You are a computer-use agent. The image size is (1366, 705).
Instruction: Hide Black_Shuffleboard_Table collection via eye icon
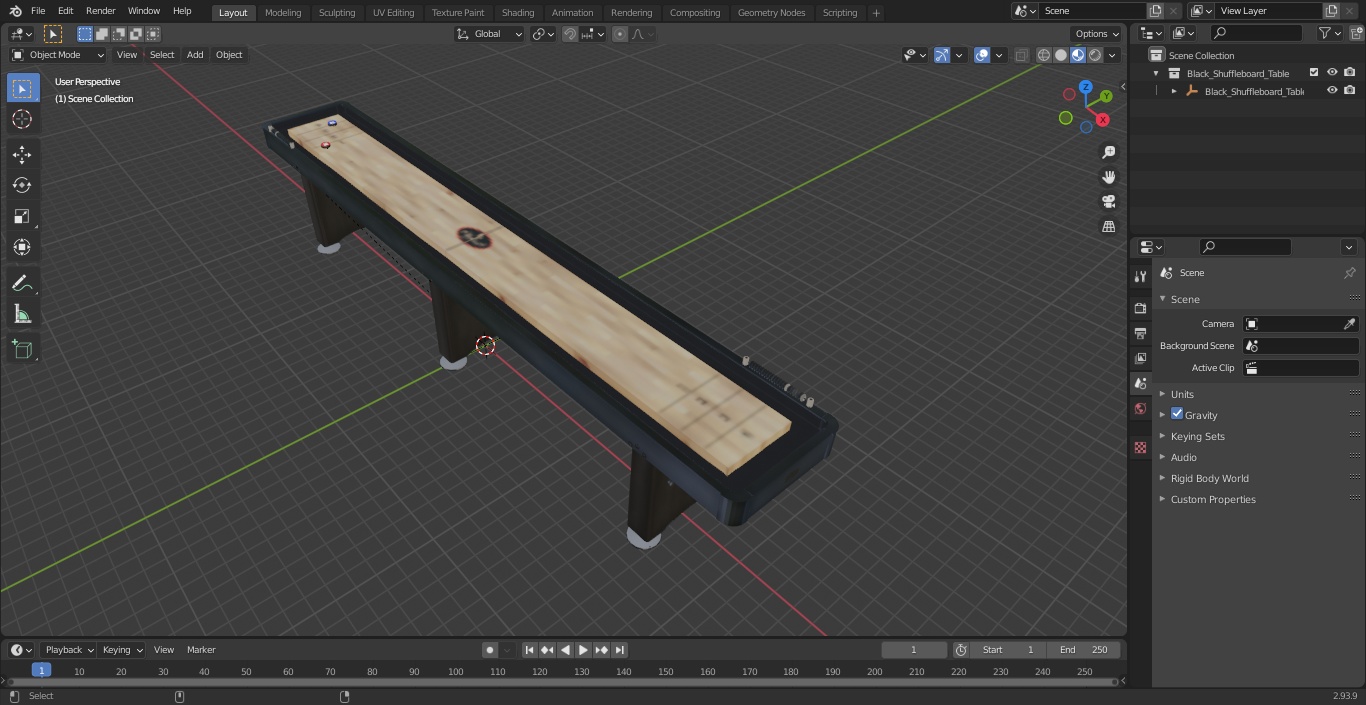tap(1332, 72)
